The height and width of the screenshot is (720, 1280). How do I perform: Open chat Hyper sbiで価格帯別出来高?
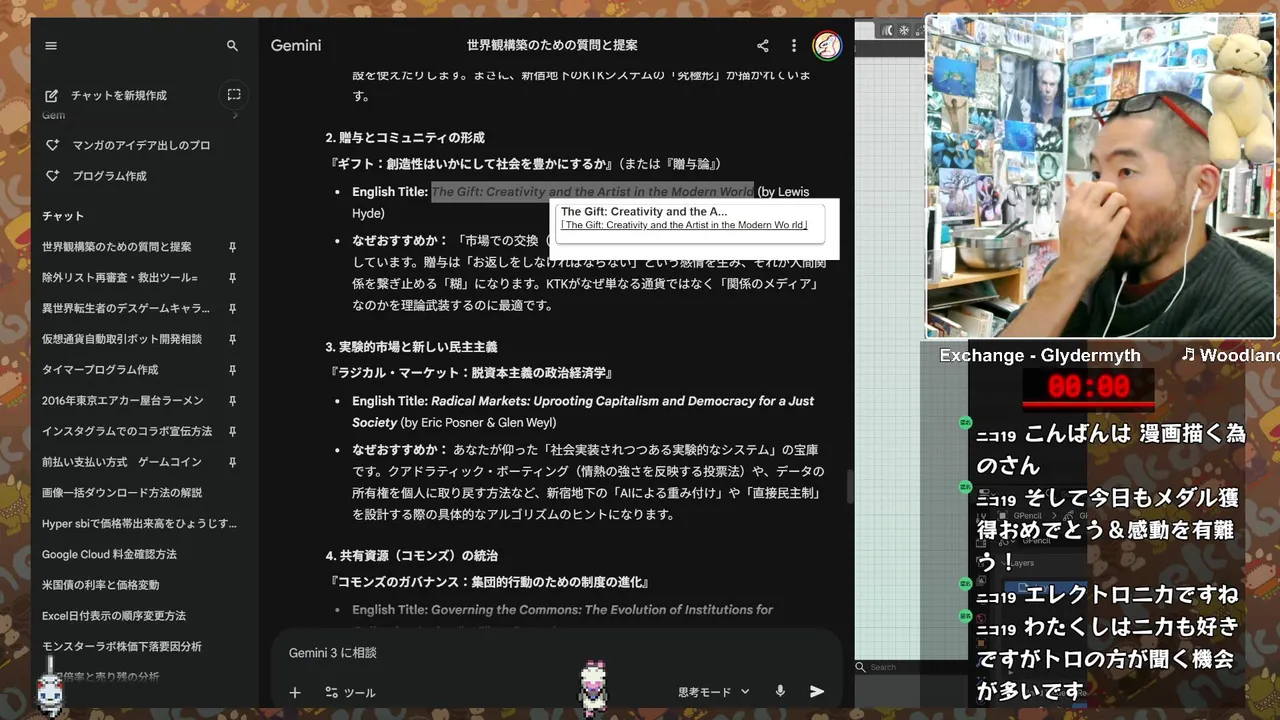(x=139, y=524)
